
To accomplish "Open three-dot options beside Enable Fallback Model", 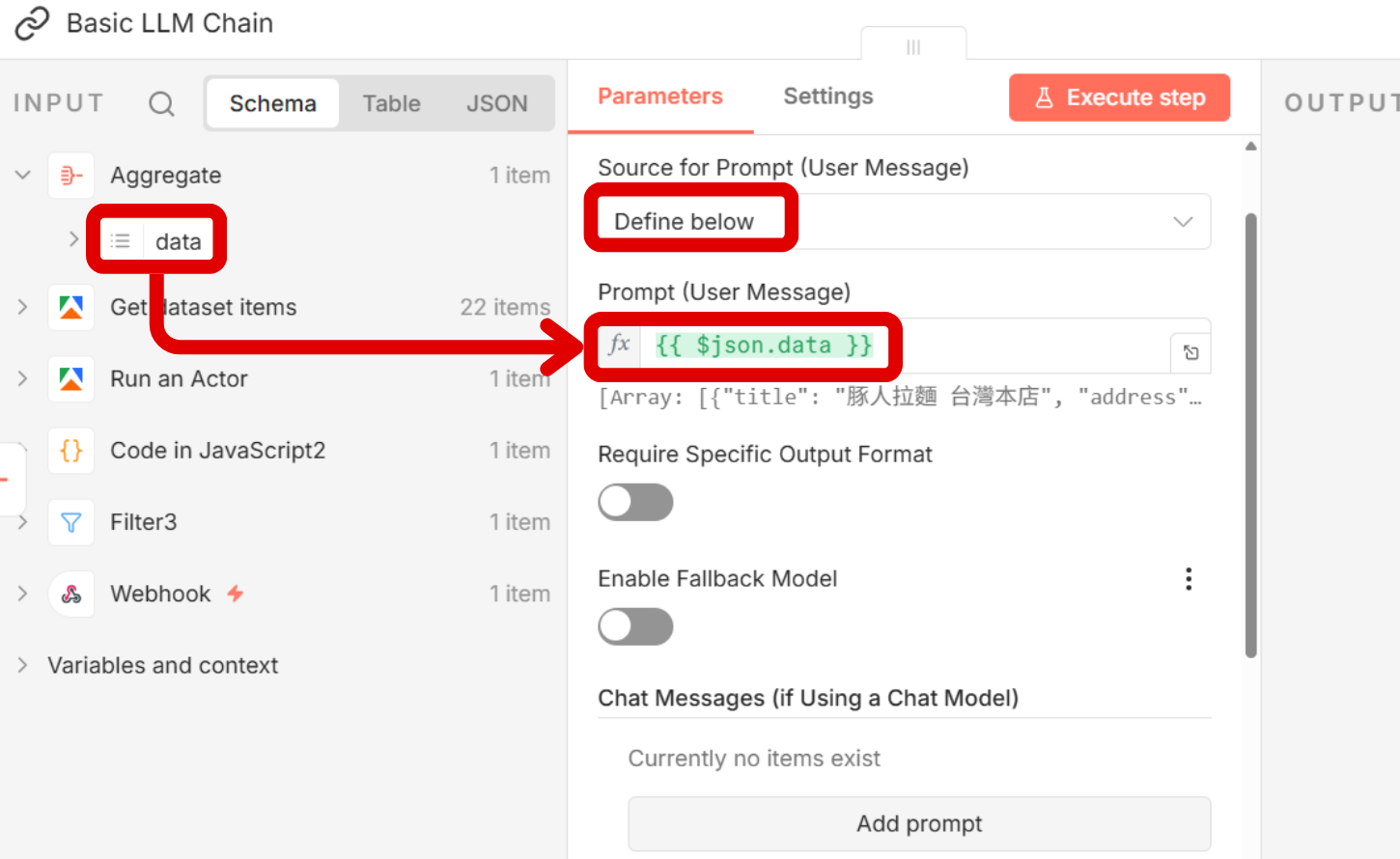I will point(1189,579).
